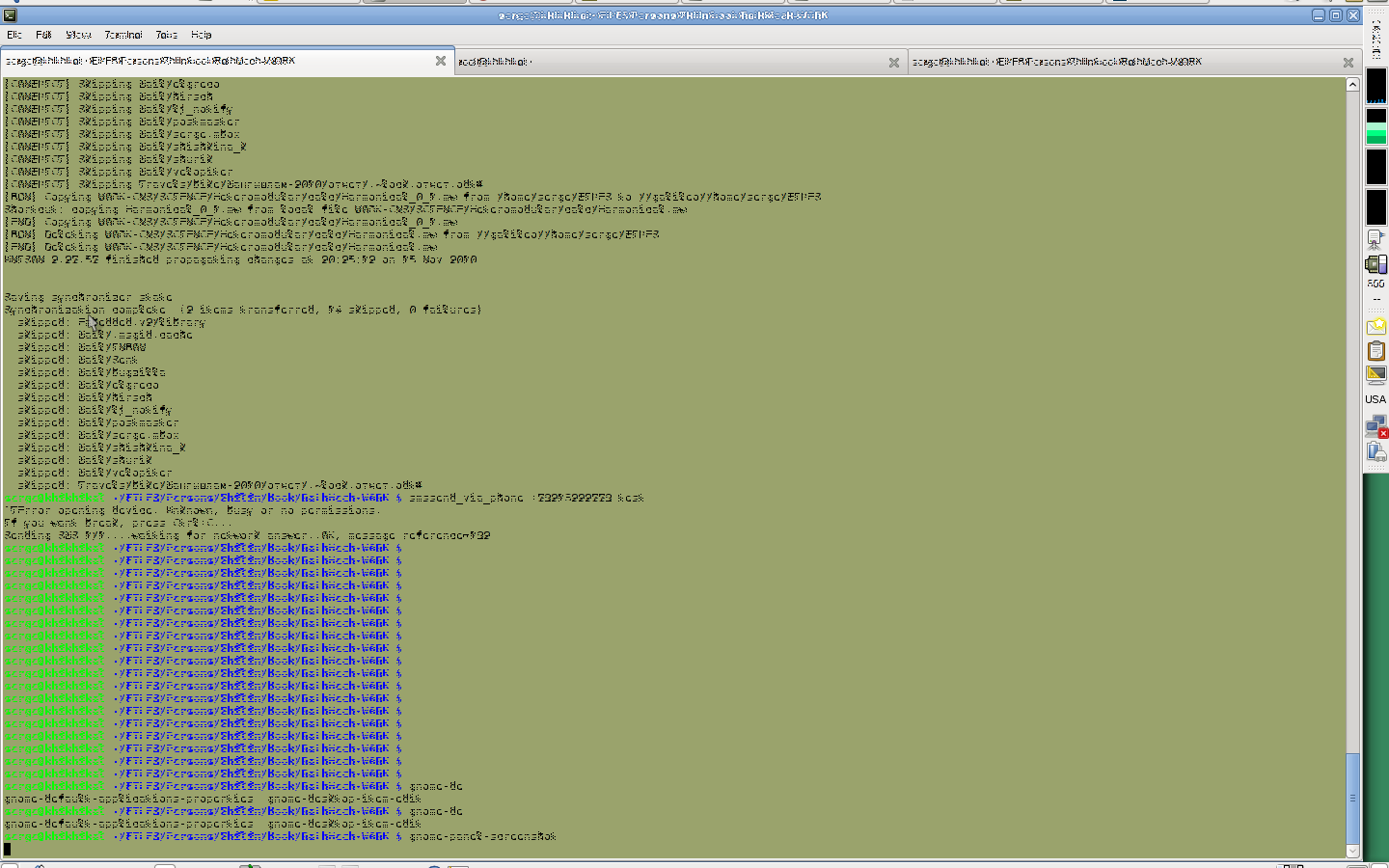Viewport: 1389px width, 868px height.
Task: Click the disconnected network status icon
Action: [x=1375, y=425]
